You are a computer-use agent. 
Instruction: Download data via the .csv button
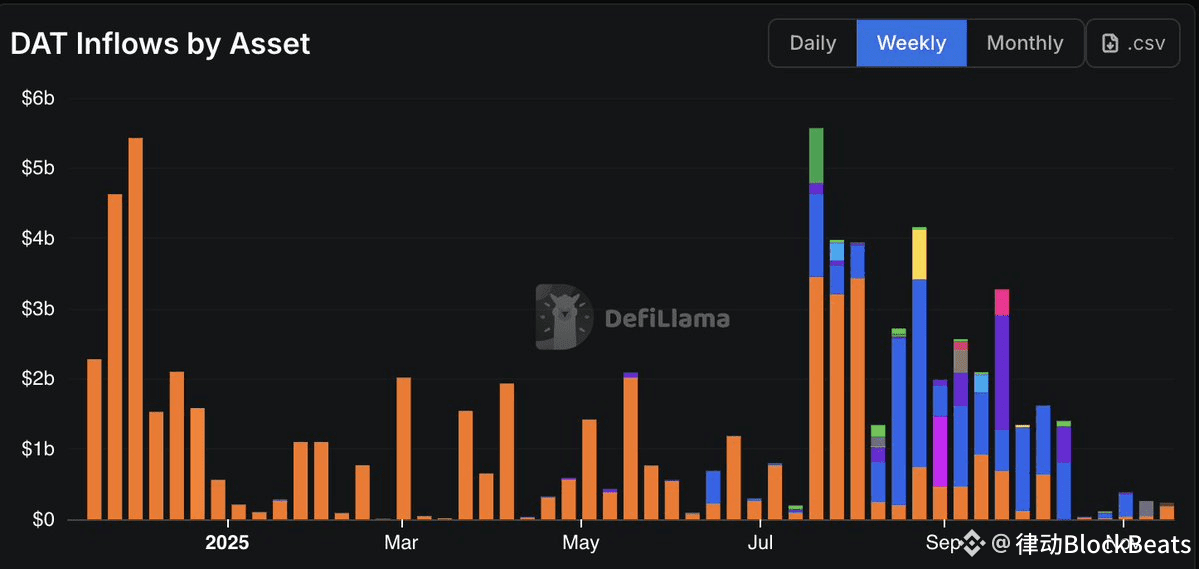[1133, 43]
